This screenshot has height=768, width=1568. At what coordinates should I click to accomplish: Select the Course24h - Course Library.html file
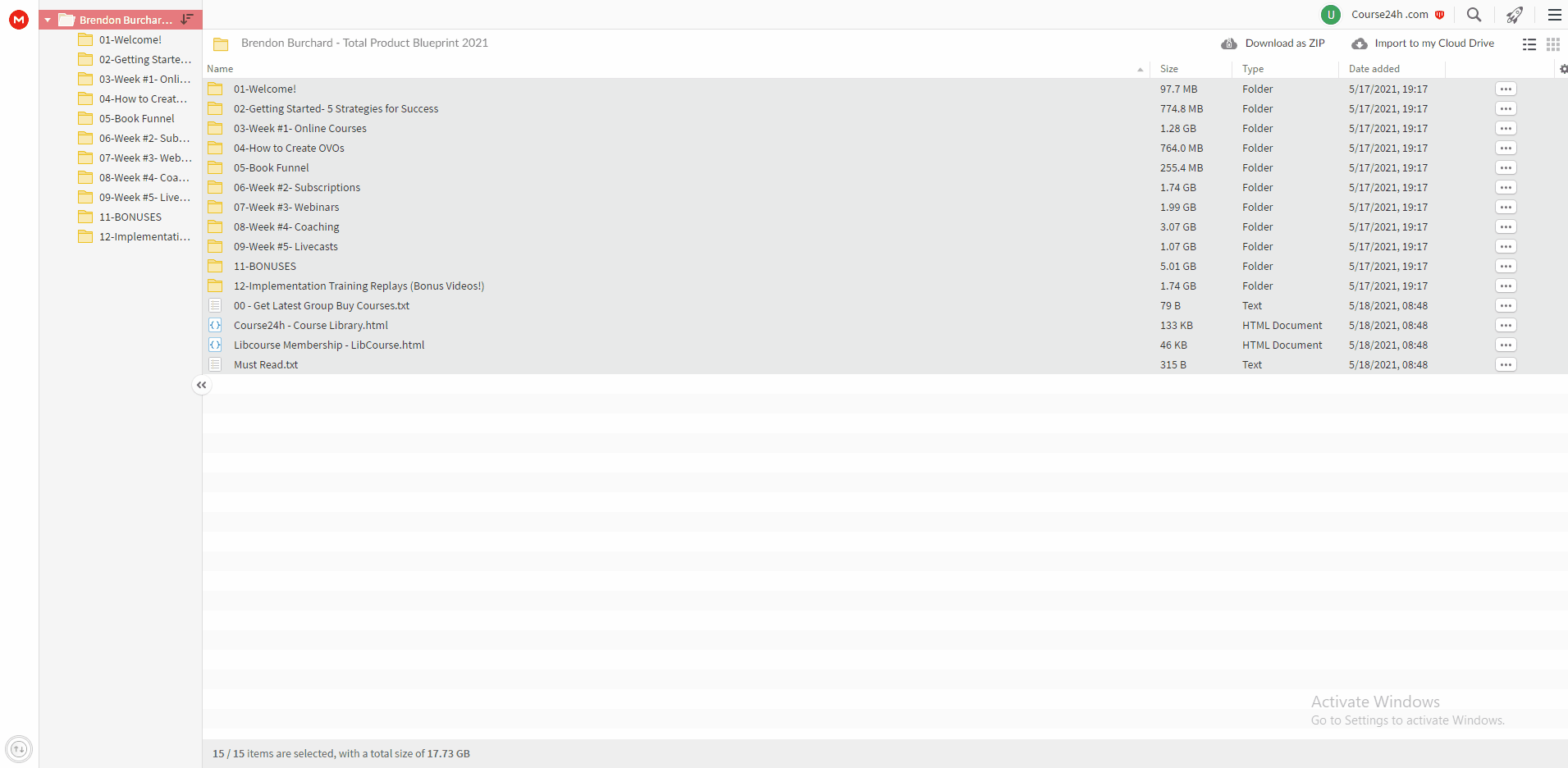click(x=311, y=325)
